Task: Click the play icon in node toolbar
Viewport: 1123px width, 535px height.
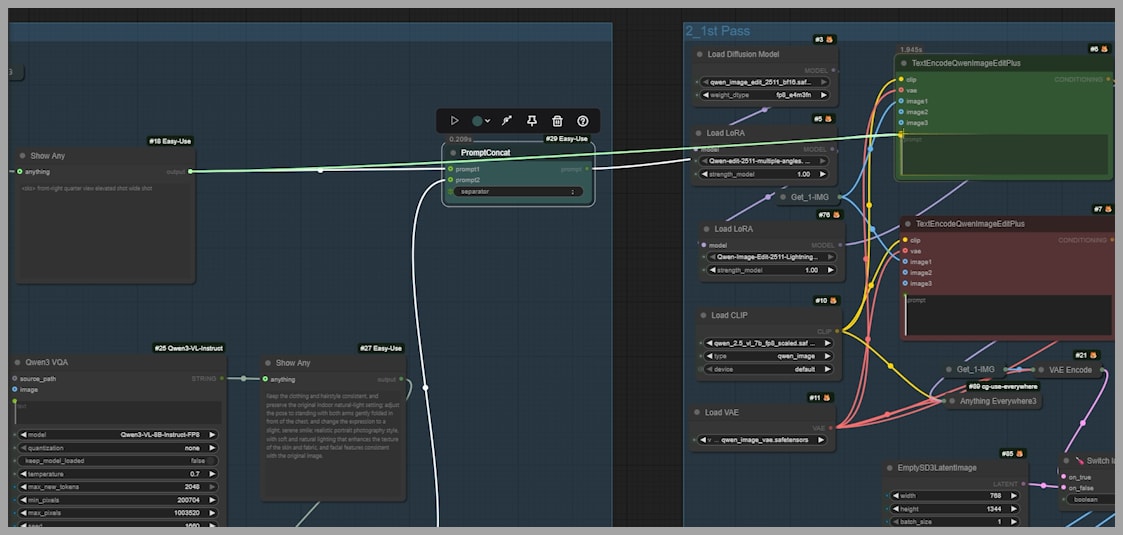Action: tap(454, 121)
